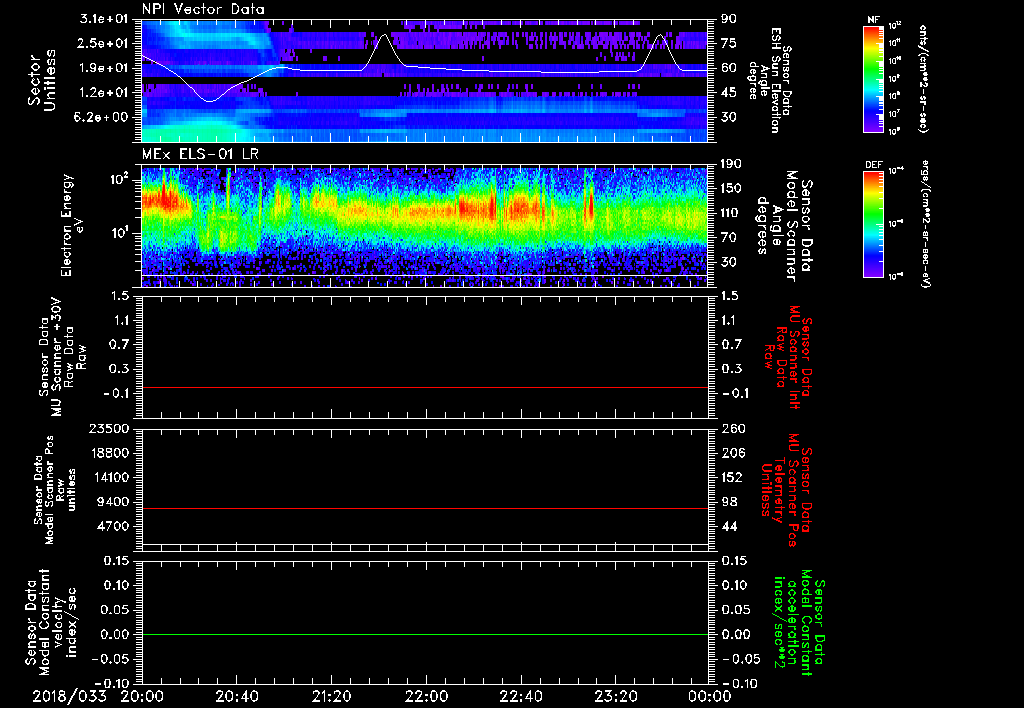Screen dimensions: 1024x708
Task: Click the 110 scanner angle tick
Action: [x=731, y=213]
